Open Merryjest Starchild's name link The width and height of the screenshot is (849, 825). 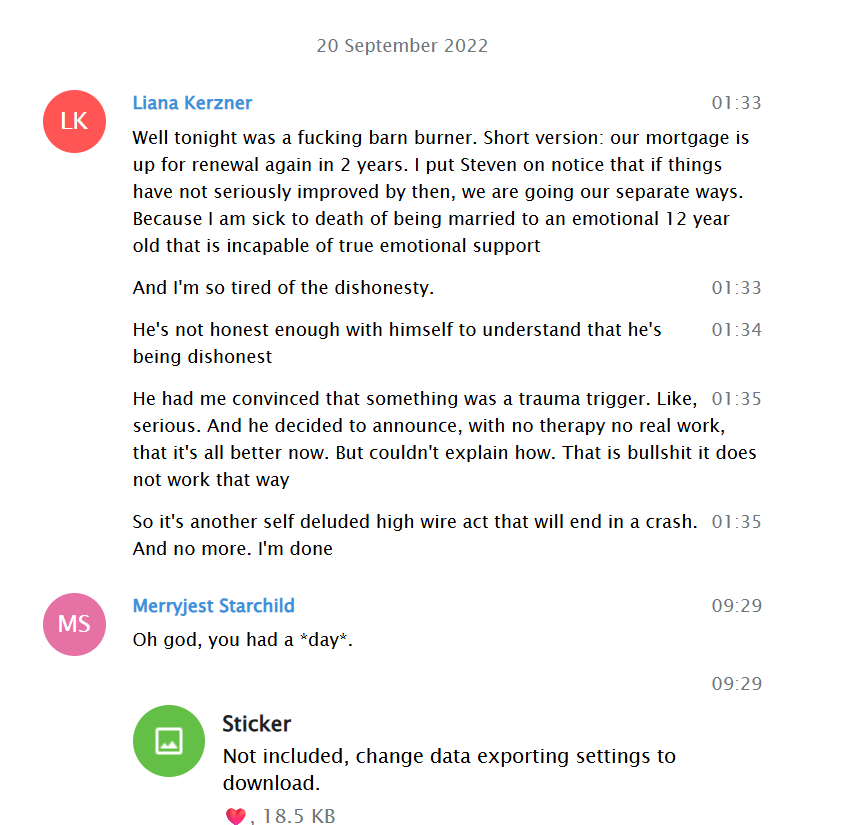[x=213, y=606]
